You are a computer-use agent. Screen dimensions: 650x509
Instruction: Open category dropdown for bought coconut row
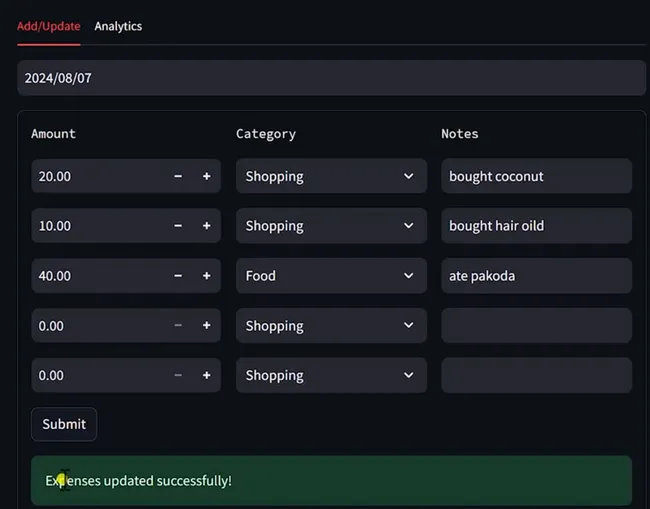click(x=331, y=176)
